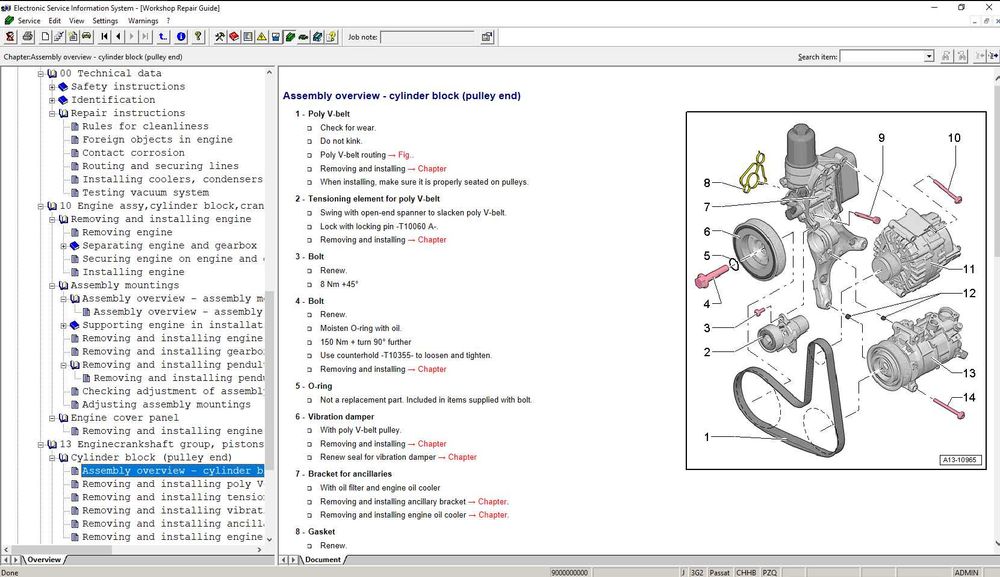Collapse the Assembly mountings node

[x=52, y=286]
